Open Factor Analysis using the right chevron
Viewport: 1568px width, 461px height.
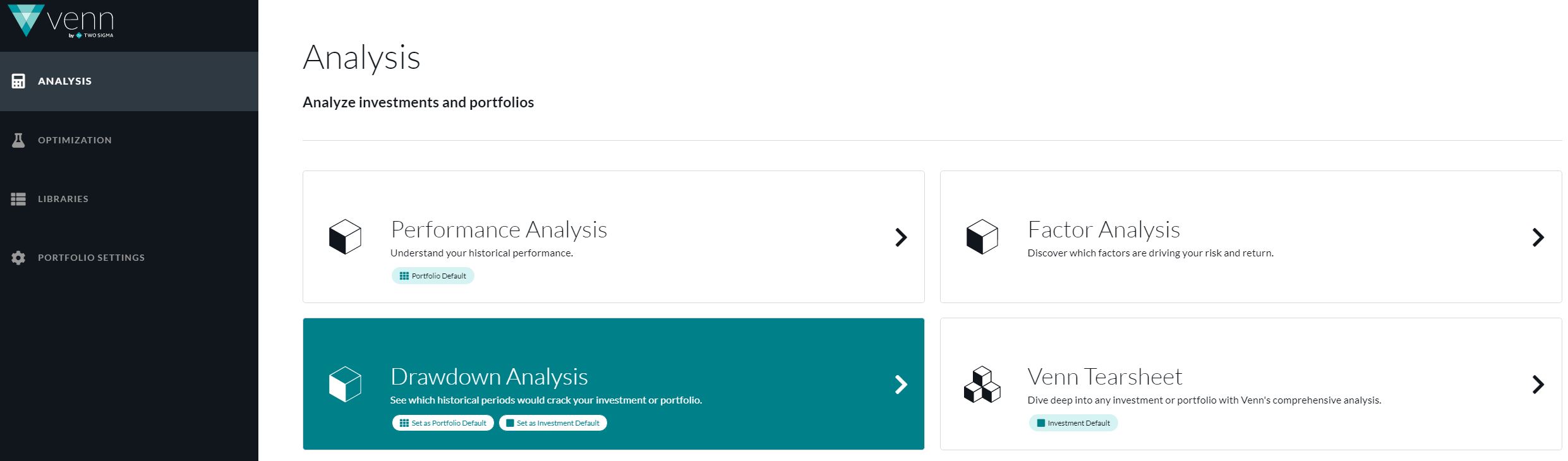(x=1538, y=237)
